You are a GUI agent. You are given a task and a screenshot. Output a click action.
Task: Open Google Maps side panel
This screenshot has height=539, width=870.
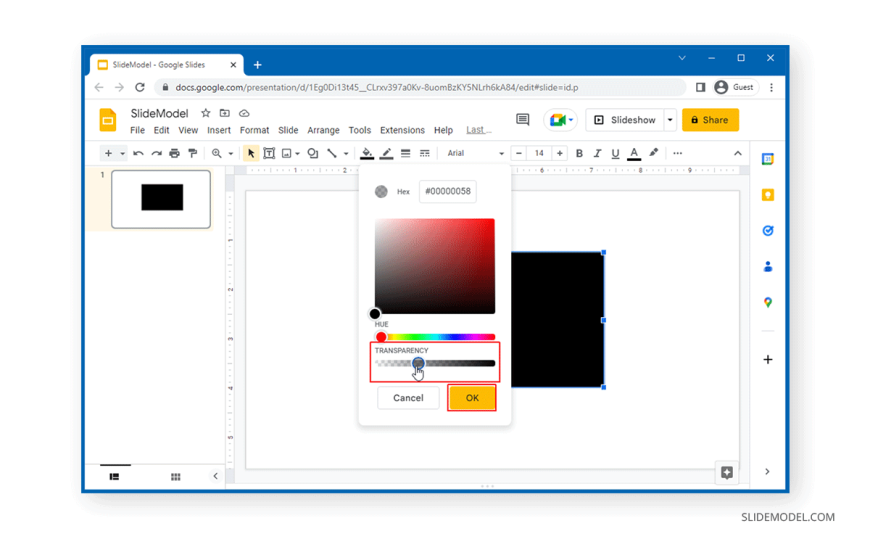point(768,303)
